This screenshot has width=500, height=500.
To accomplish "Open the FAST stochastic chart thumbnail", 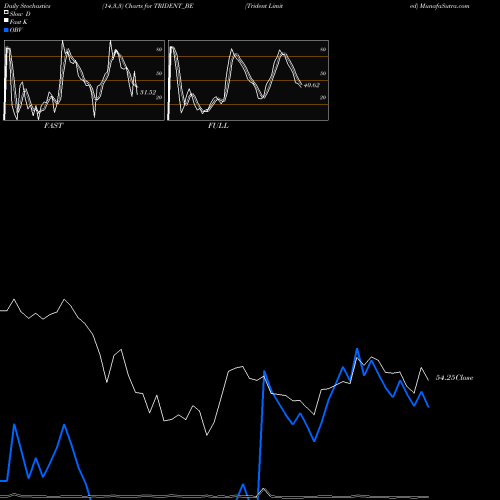I will tap(84, 80).
